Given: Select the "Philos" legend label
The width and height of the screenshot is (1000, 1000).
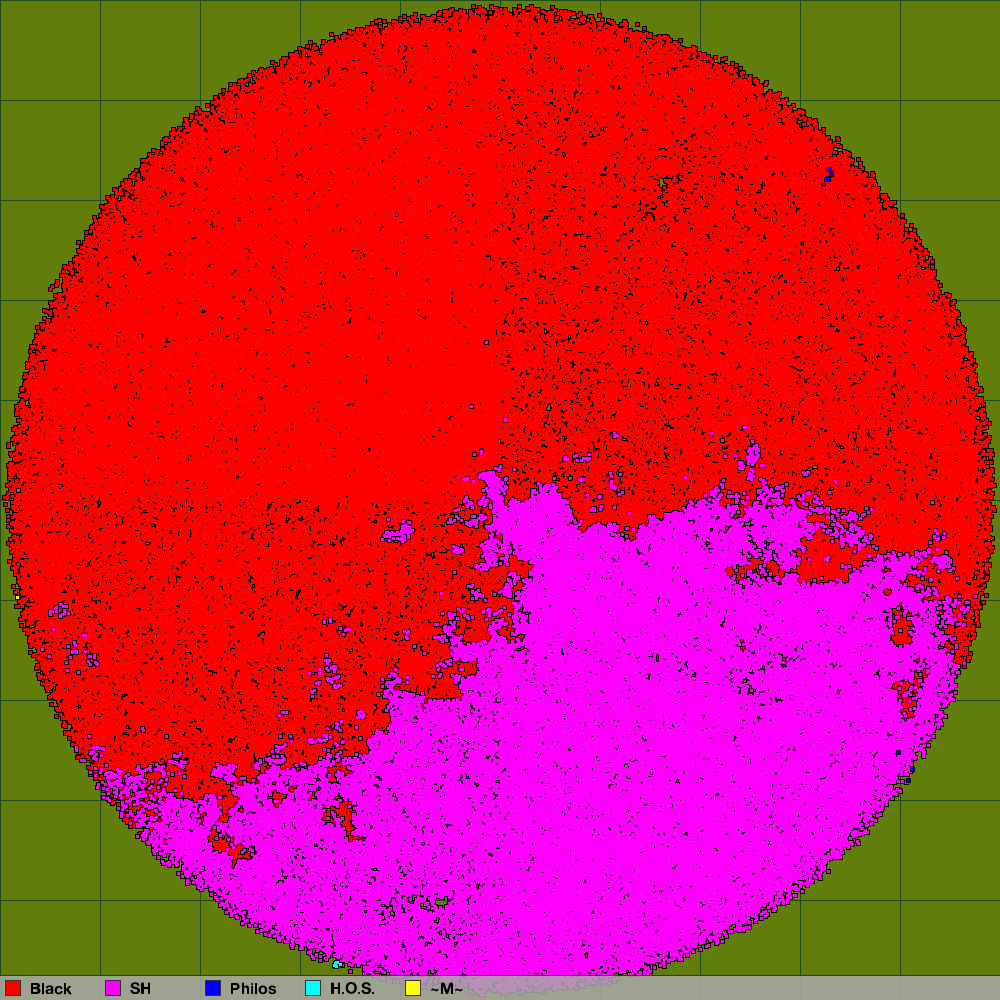Looking at the screenshot, I should pos(253,989).
